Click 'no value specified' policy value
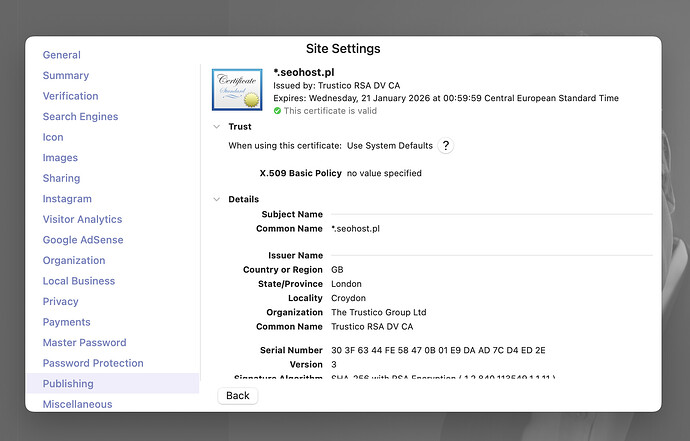 [384, 173]
